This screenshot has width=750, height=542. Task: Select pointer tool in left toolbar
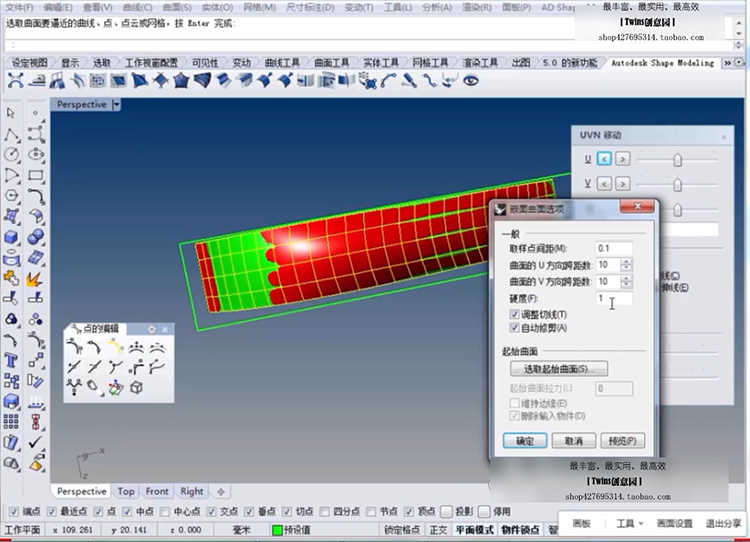point(11,113)
